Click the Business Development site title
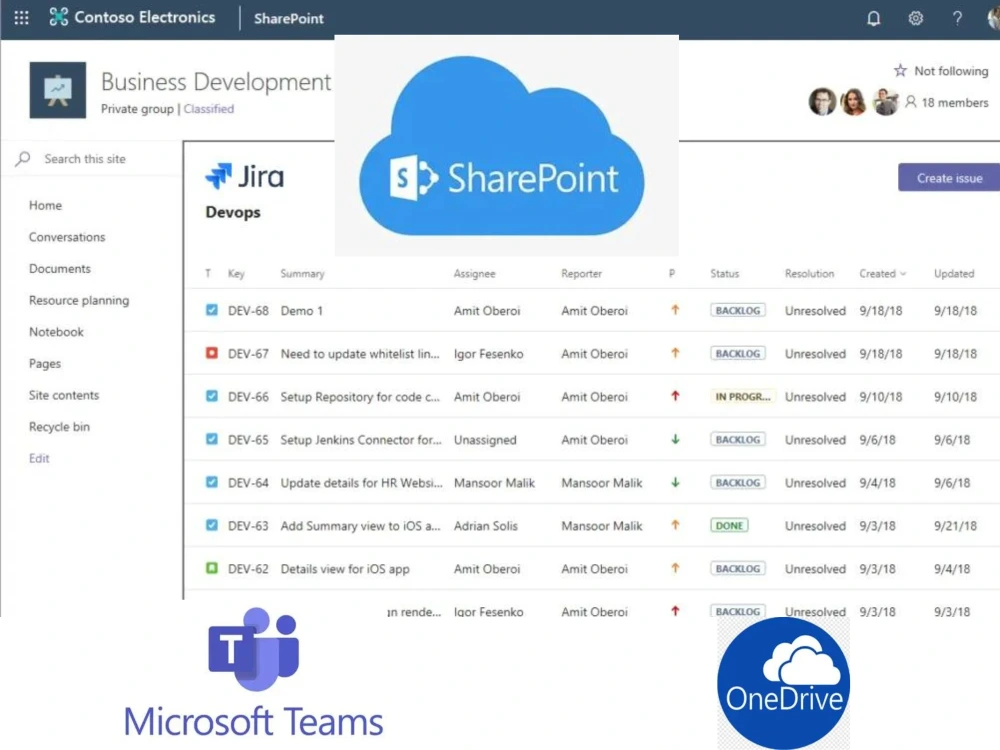The image size is (1000, 750). (216, 82)
